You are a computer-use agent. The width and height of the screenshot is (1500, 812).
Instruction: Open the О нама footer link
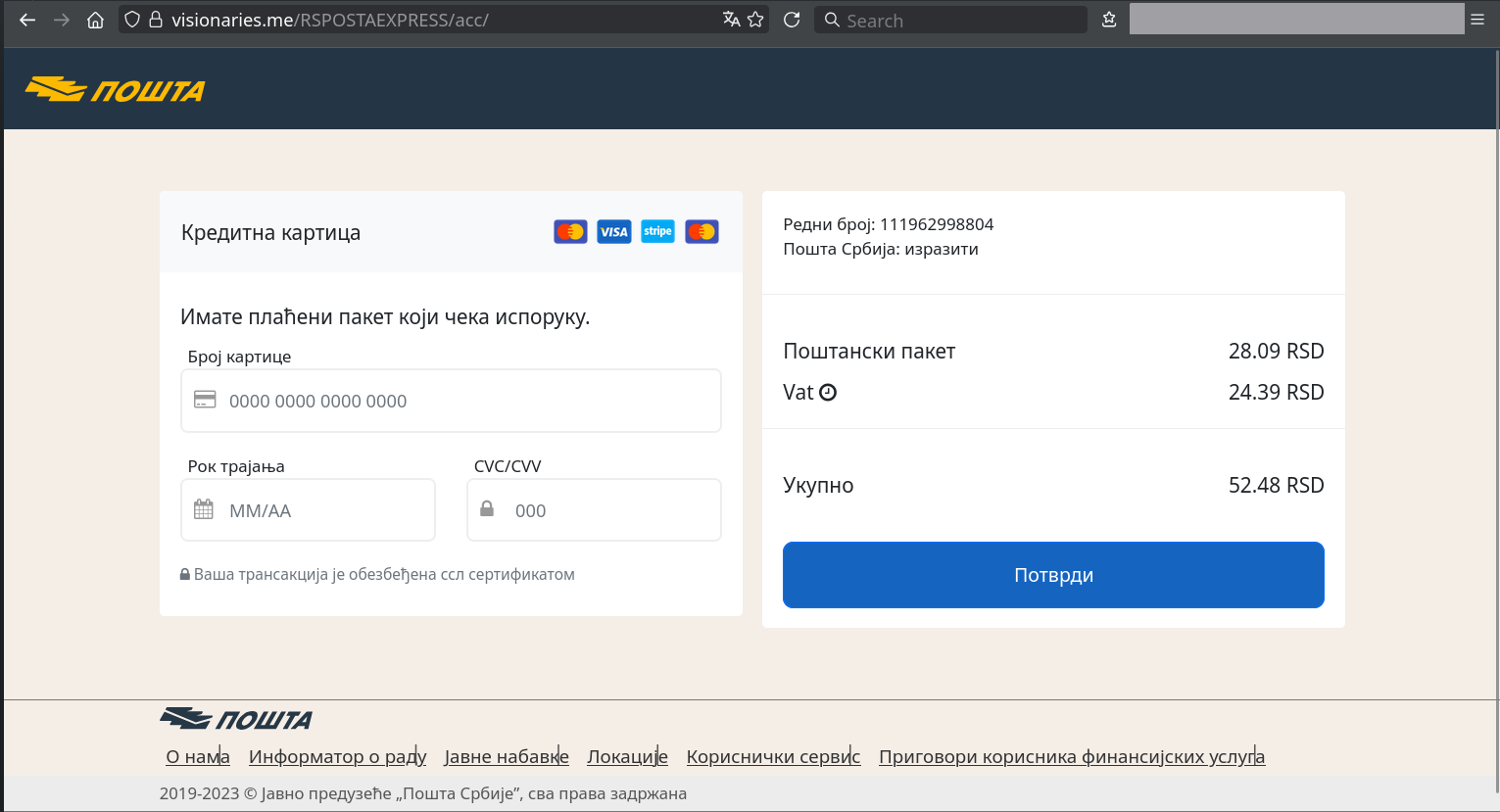(x=198, y=756)
